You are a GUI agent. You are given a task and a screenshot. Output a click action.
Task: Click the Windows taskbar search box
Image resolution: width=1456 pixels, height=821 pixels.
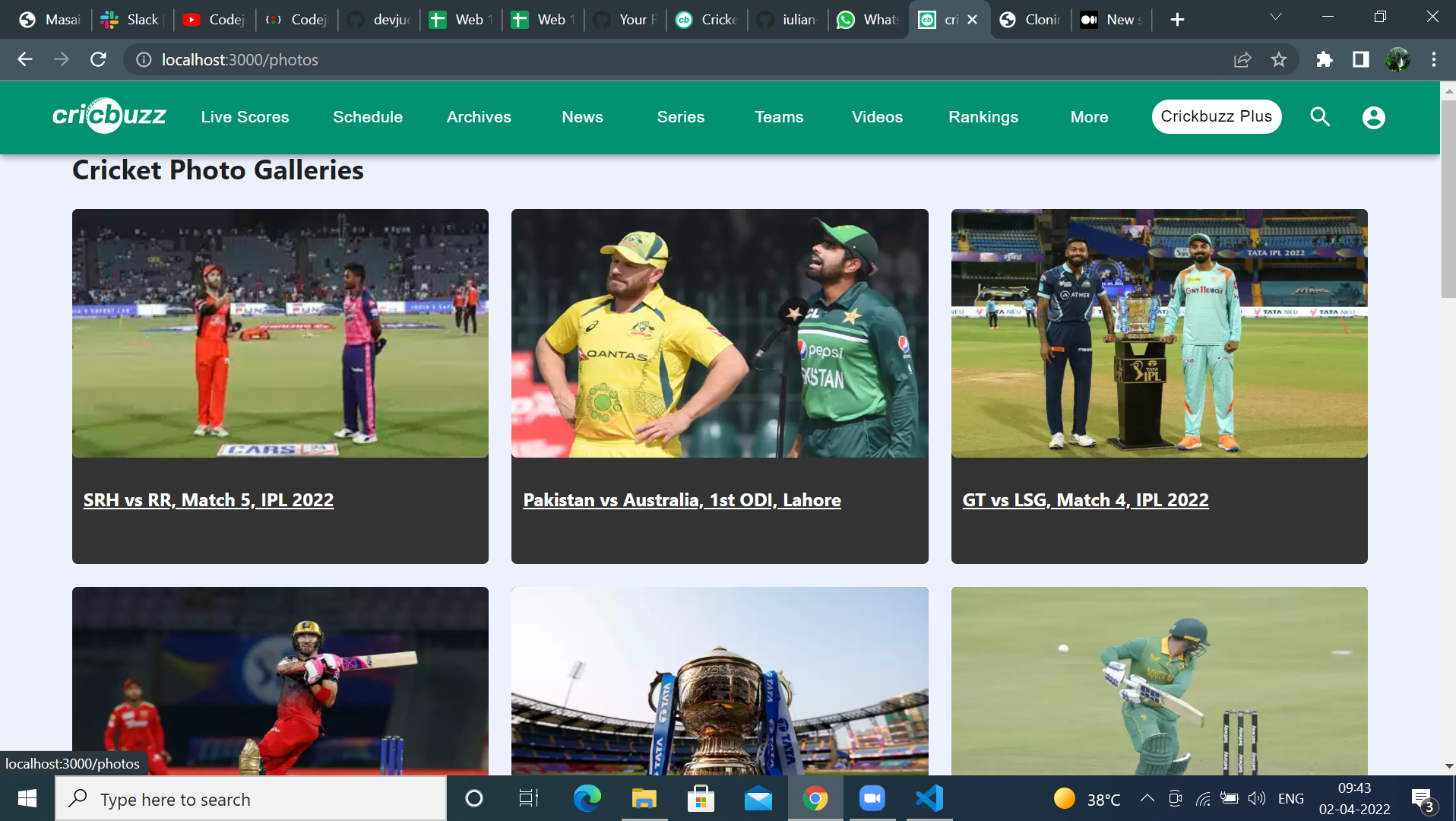pos(251,799)
